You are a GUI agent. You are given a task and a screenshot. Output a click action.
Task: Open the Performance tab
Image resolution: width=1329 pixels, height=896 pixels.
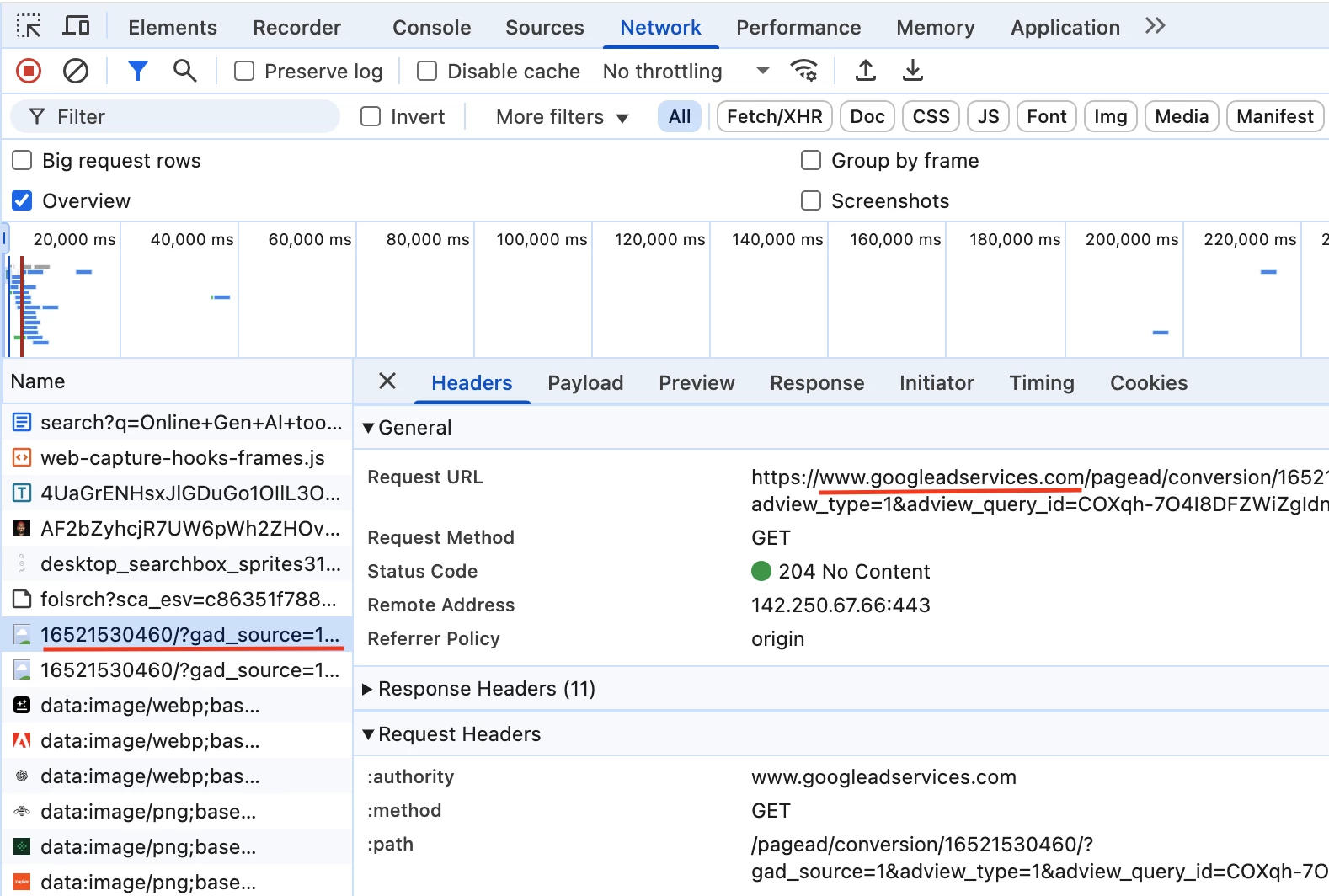[x=798, y=28]
